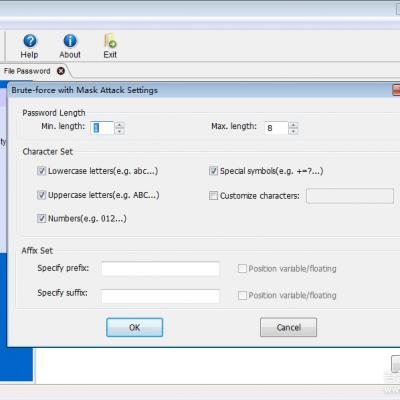The height and width of the screenshot is (400, 400).
Task: Click the Cancel button
Action: click(288, 327)
